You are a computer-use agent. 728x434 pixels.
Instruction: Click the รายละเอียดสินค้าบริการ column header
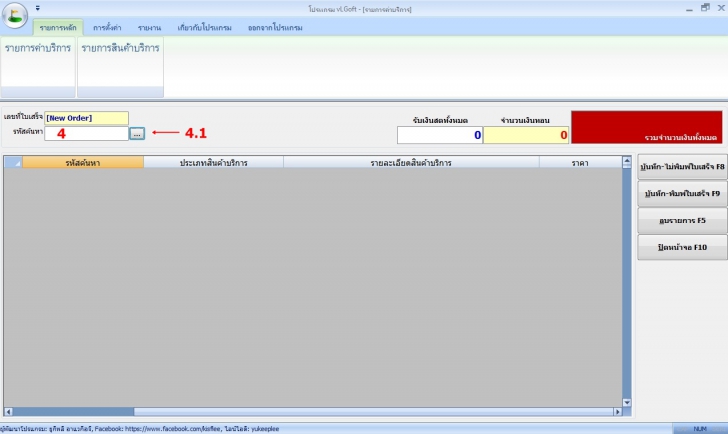pyautogui.click(x=411, y=162)
